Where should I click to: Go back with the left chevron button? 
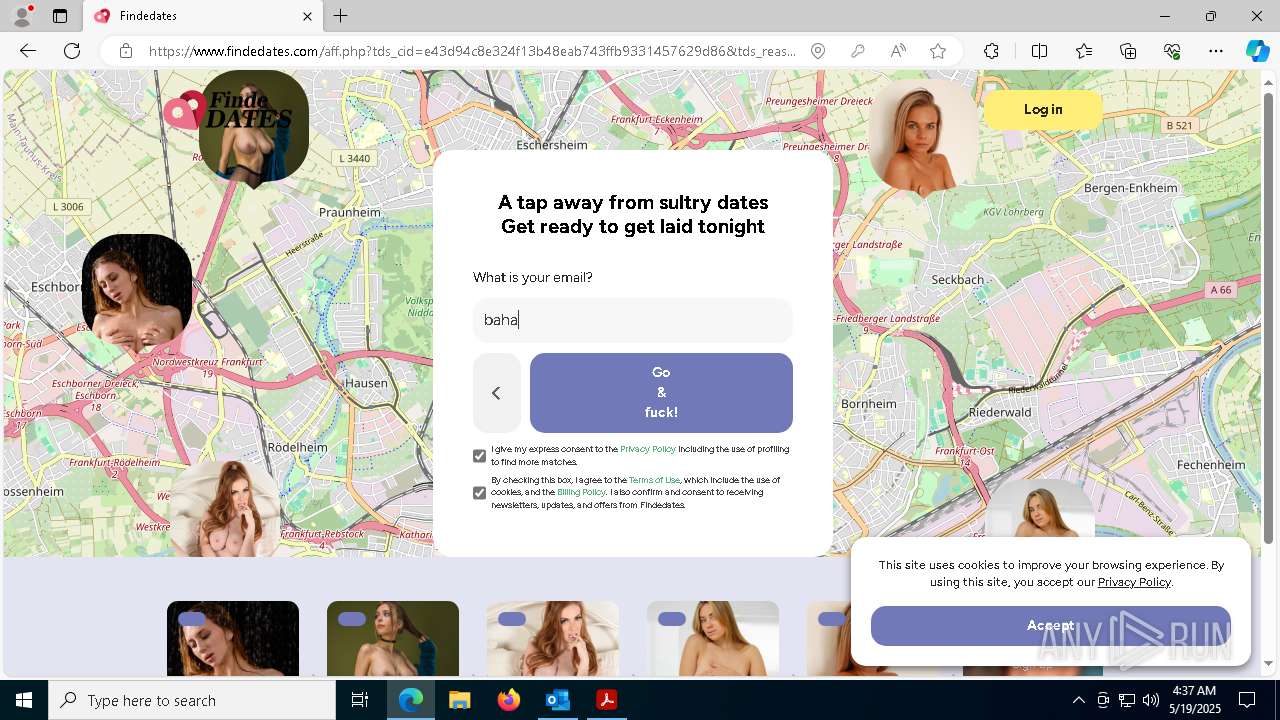point(496,393)
